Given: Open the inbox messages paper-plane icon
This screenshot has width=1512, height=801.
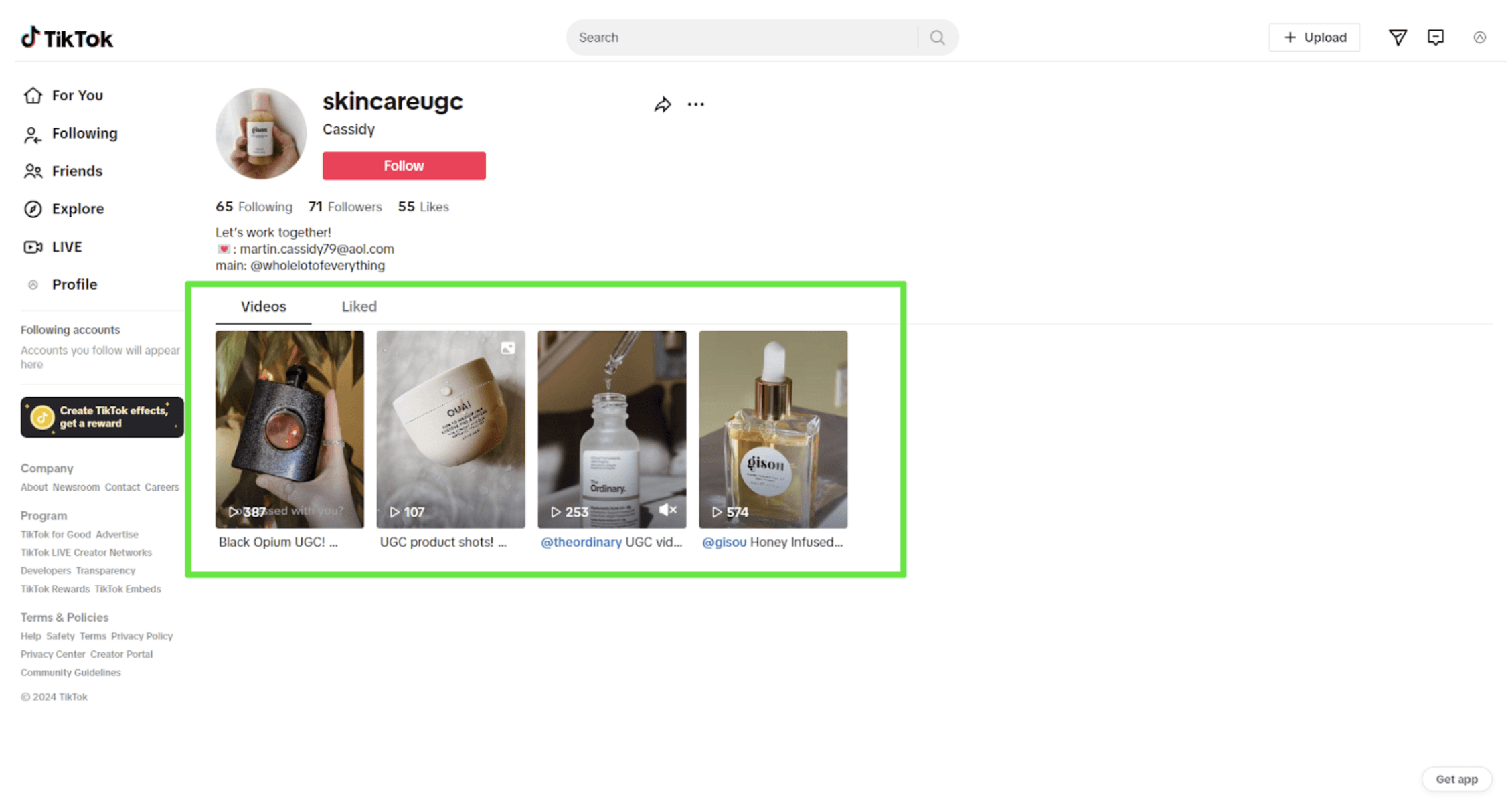Looking at the screenshot, I should [x=1398, y=37].
